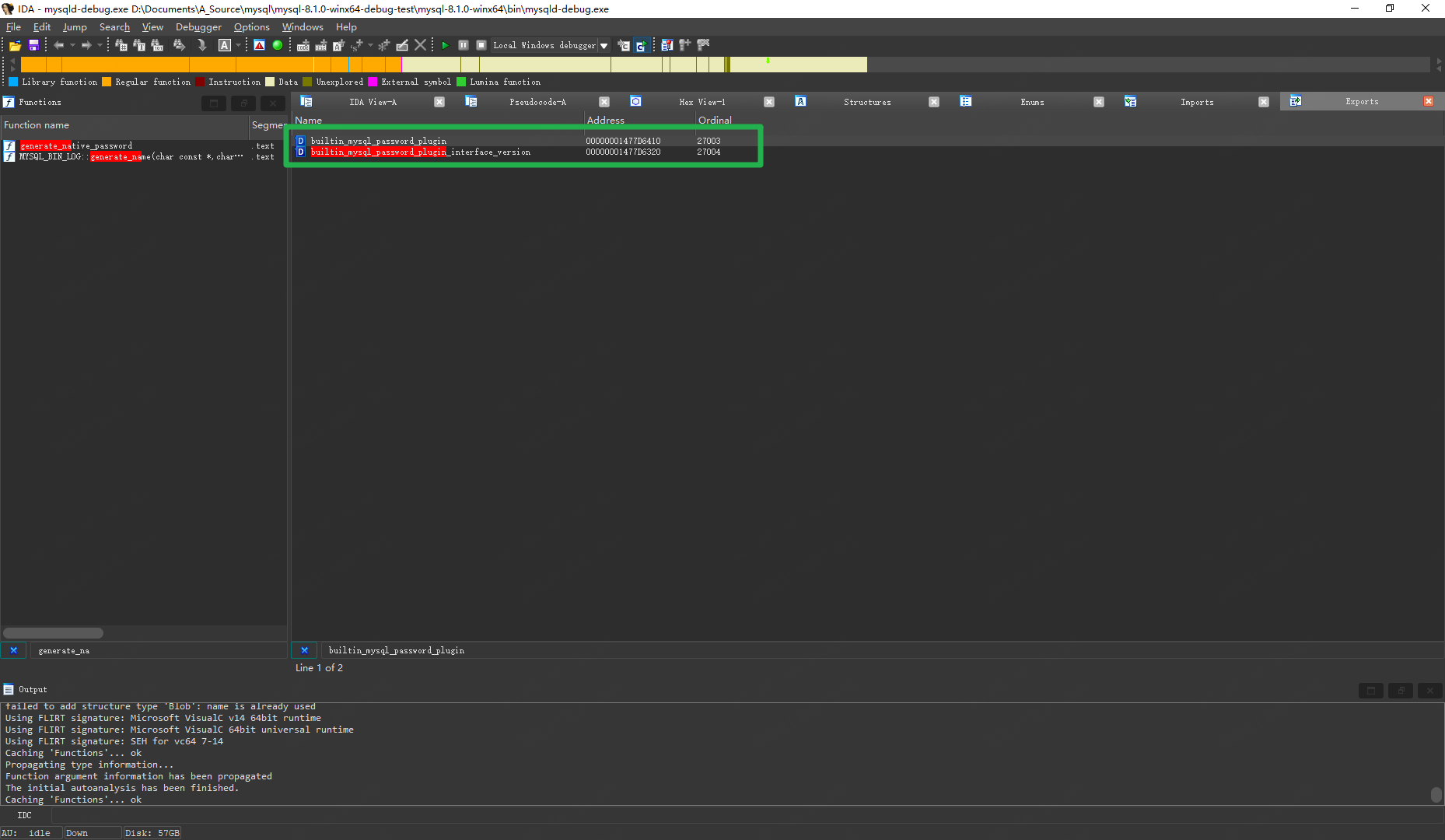This screenshot has width=1445, height=840.
Task: Open the Jump menu
Action: [x=75, y=27]
